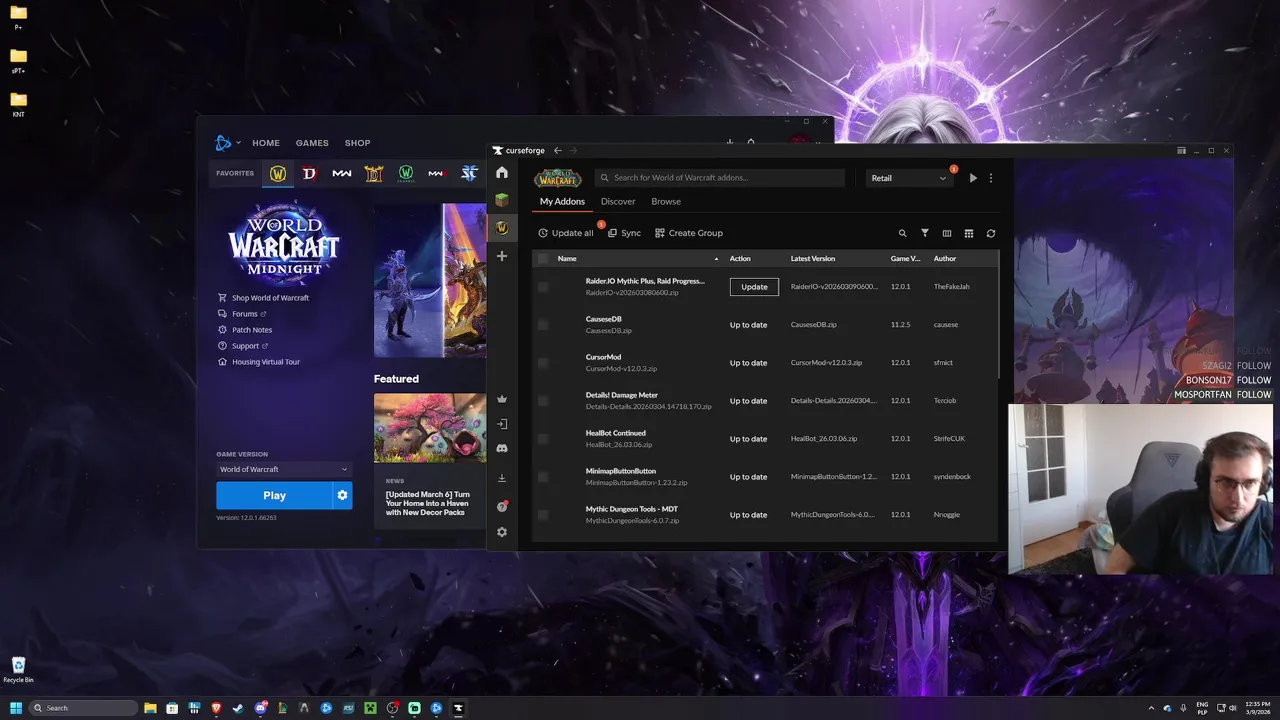Update the Raider.IO addon
Screen dimensions: 1280x720
click(x=754, y=287)
